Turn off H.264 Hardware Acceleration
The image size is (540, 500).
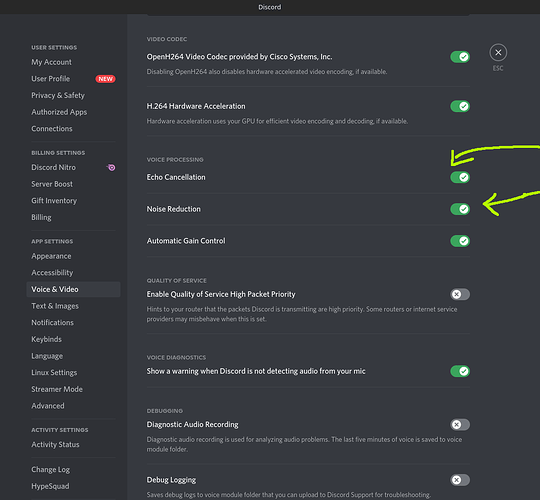(460, 106)
